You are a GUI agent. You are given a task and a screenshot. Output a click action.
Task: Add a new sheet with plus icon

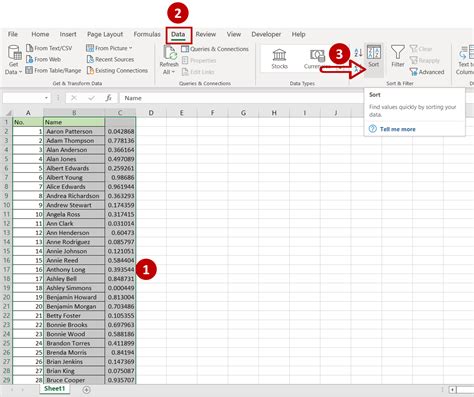coord(86,389)
